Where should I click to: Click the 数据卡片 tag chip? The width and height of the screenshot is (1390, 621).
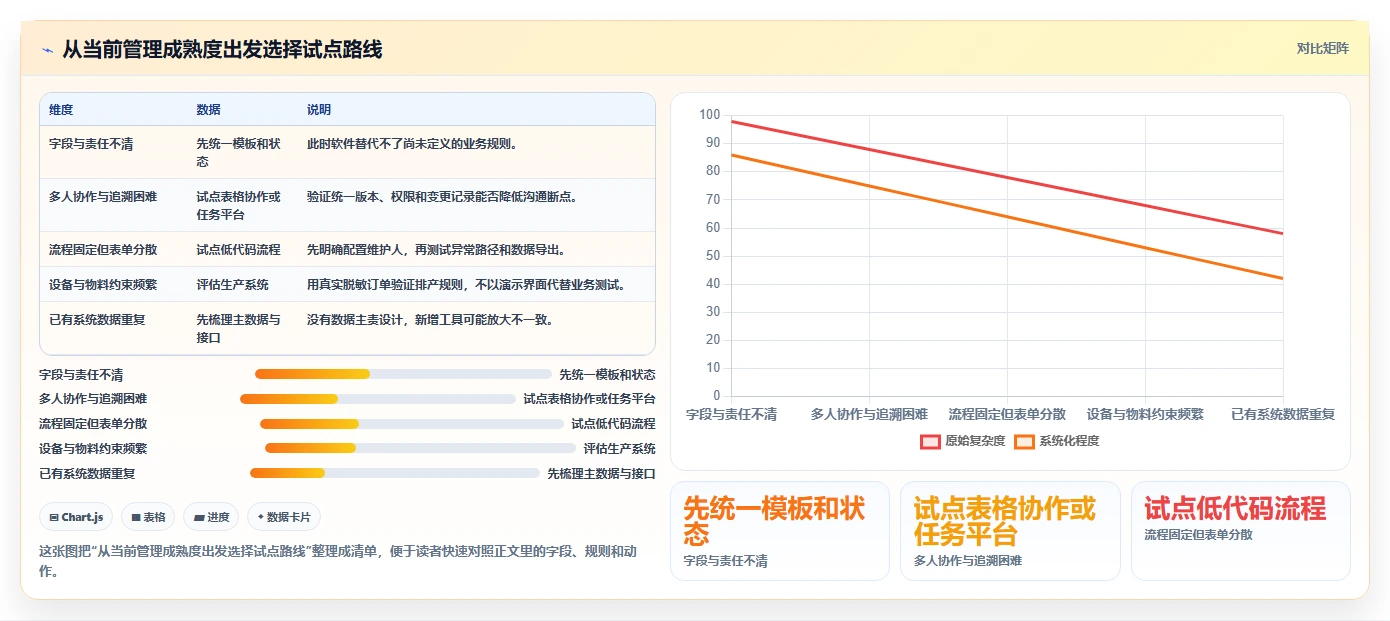(284, 517)
